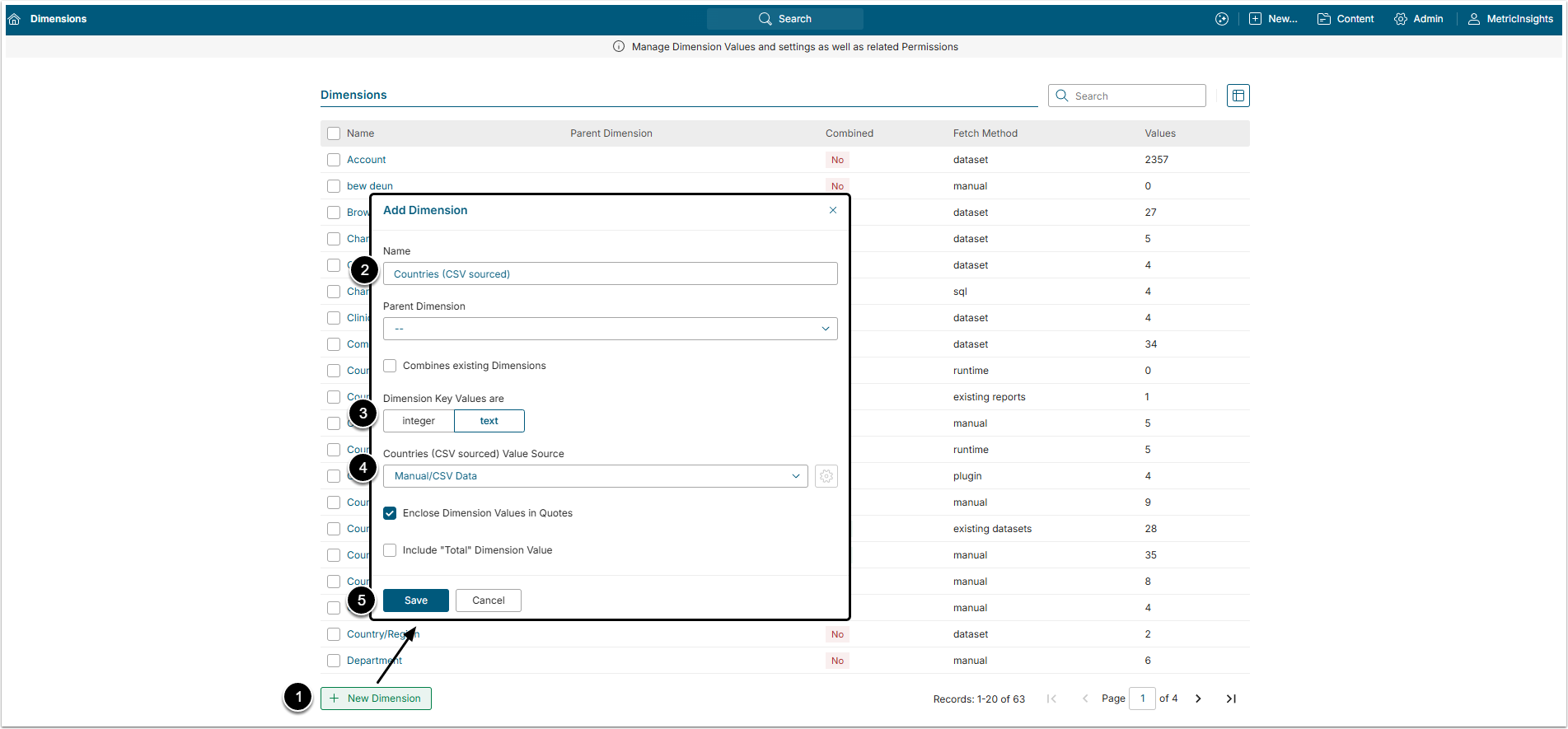Image resolution: width=1568 pixels, height=729 pixels.
Task: Click the "plugin" fetch method cell
Action: [x=967, y=476]
